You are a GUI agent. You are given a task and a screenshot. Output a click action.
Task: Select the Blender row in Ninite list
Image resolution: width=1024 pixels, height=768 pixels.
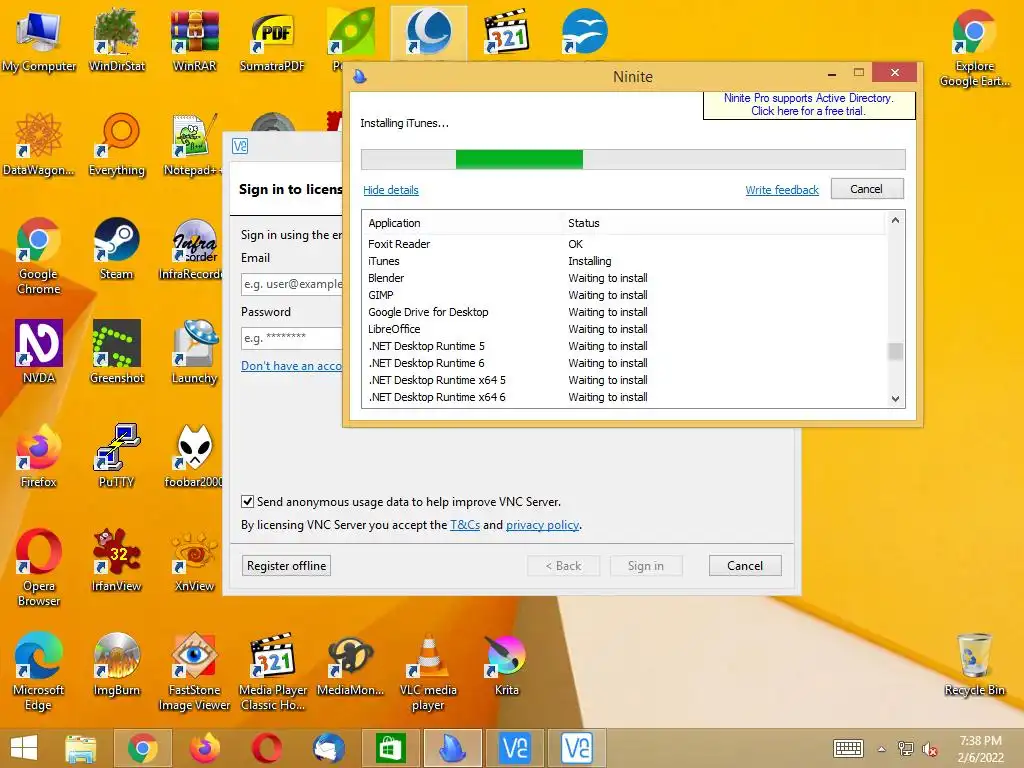pos(625,278)
